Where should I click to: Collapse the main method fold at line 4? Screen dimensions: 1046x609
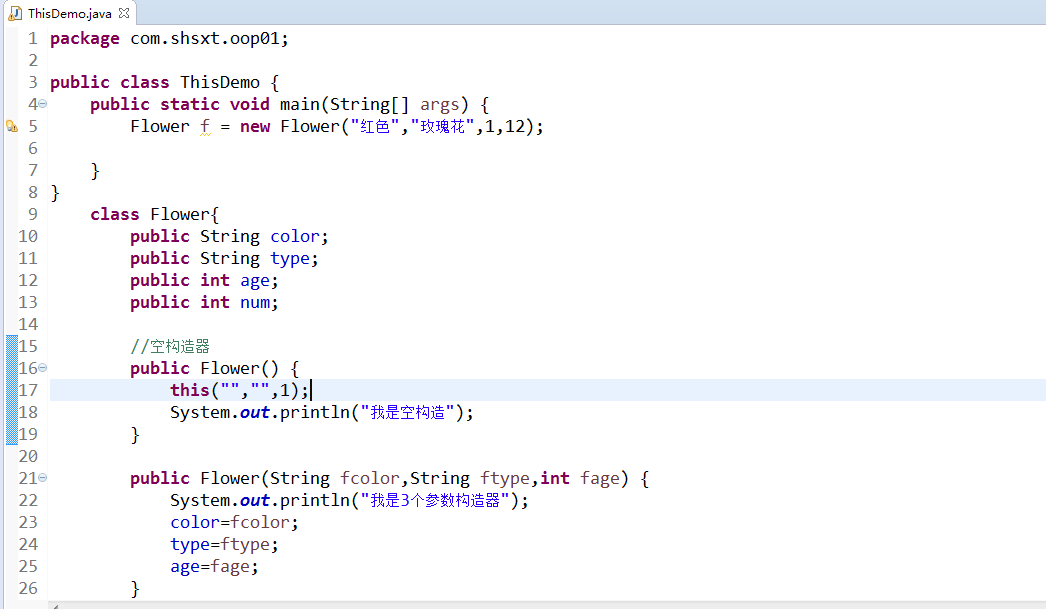pyautogui.click(x=43, y=104)
